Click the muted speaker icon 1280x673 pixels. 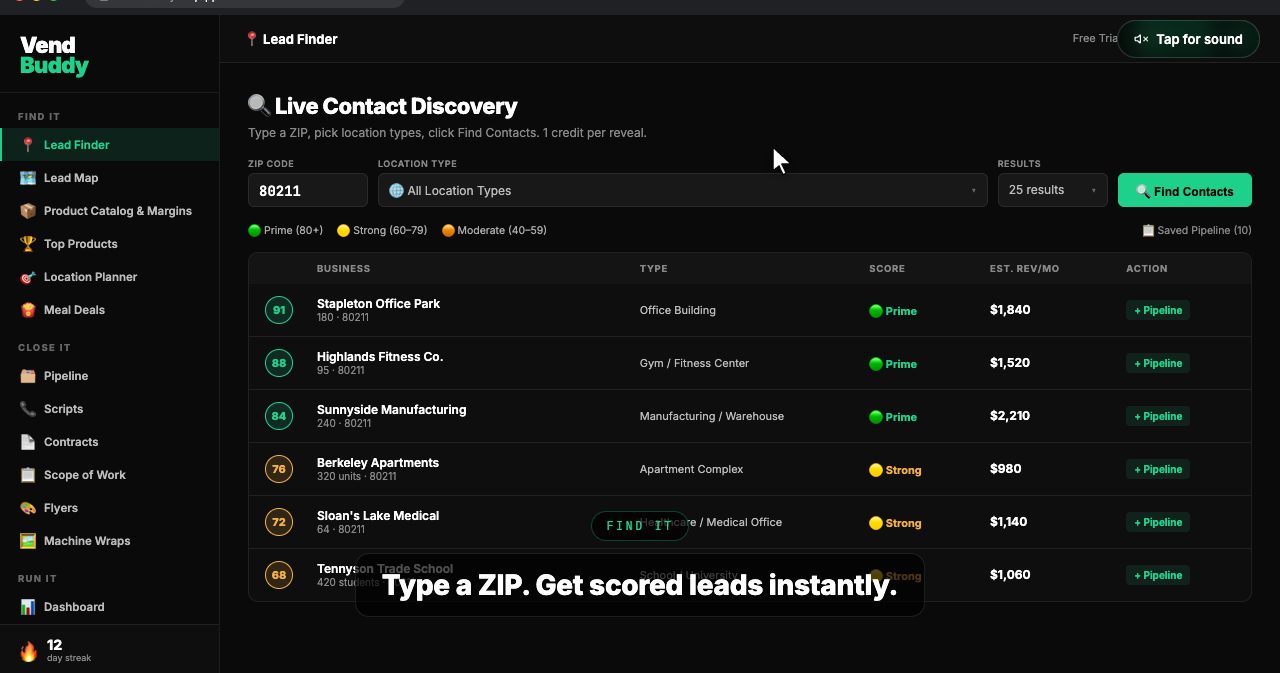[x=1141, y=39]
